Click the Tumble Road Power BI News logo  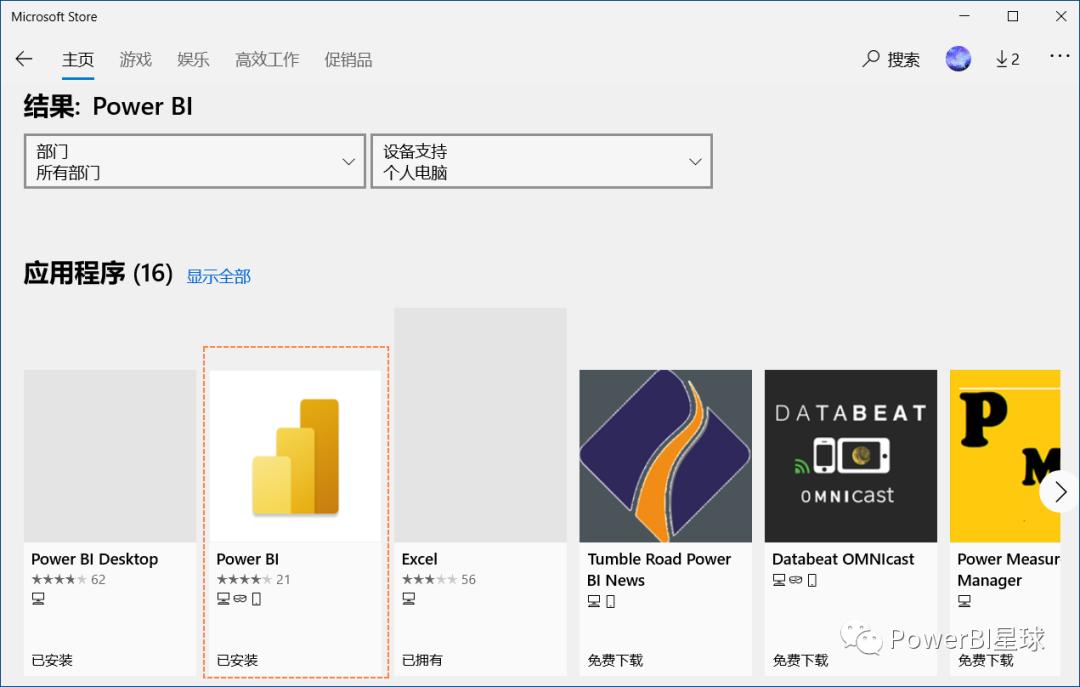coord(665,455)
